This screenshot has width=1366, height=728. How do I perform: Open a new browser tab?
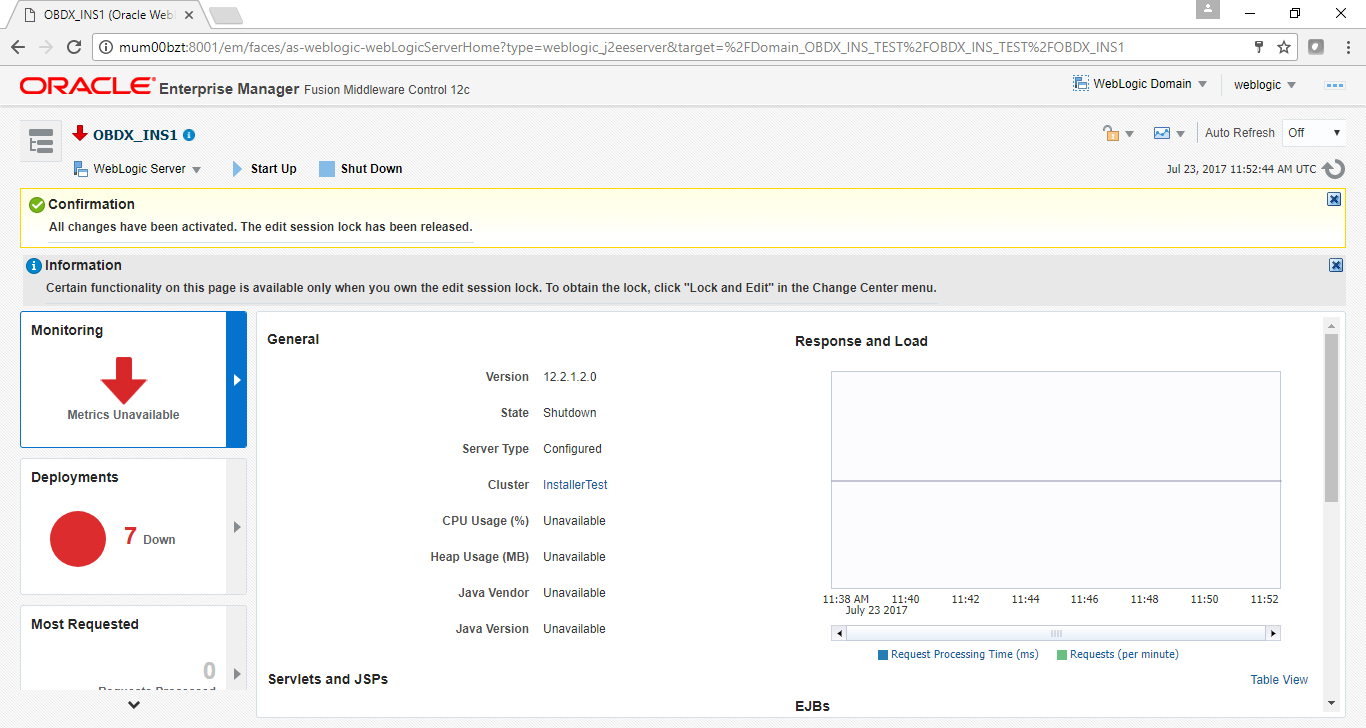227,15
